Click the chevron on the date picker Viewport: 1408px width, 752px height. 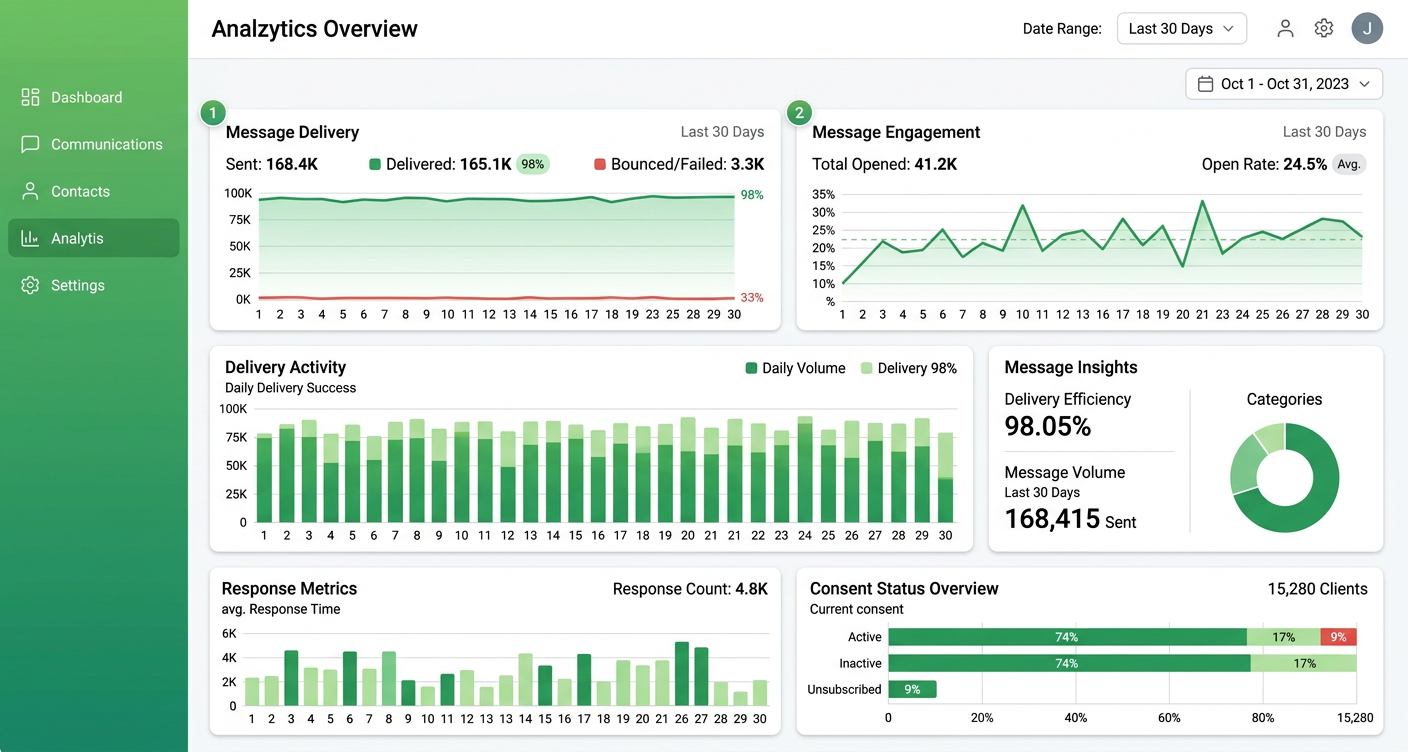pyautogui.click(x=1364, y=84)
